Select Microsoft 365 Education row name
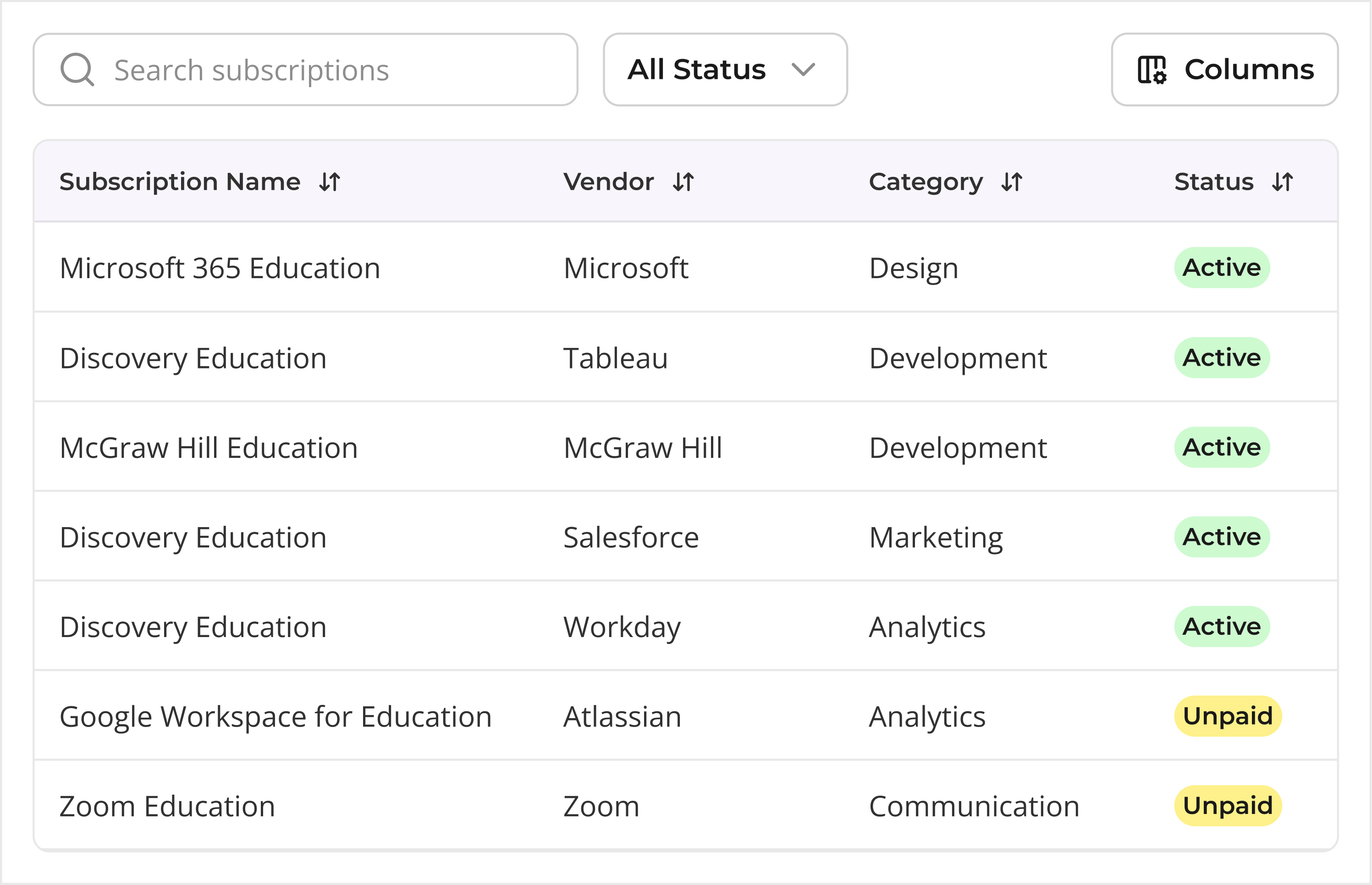Viewport: 1372px width, 885px height. (x=220, y=269)
